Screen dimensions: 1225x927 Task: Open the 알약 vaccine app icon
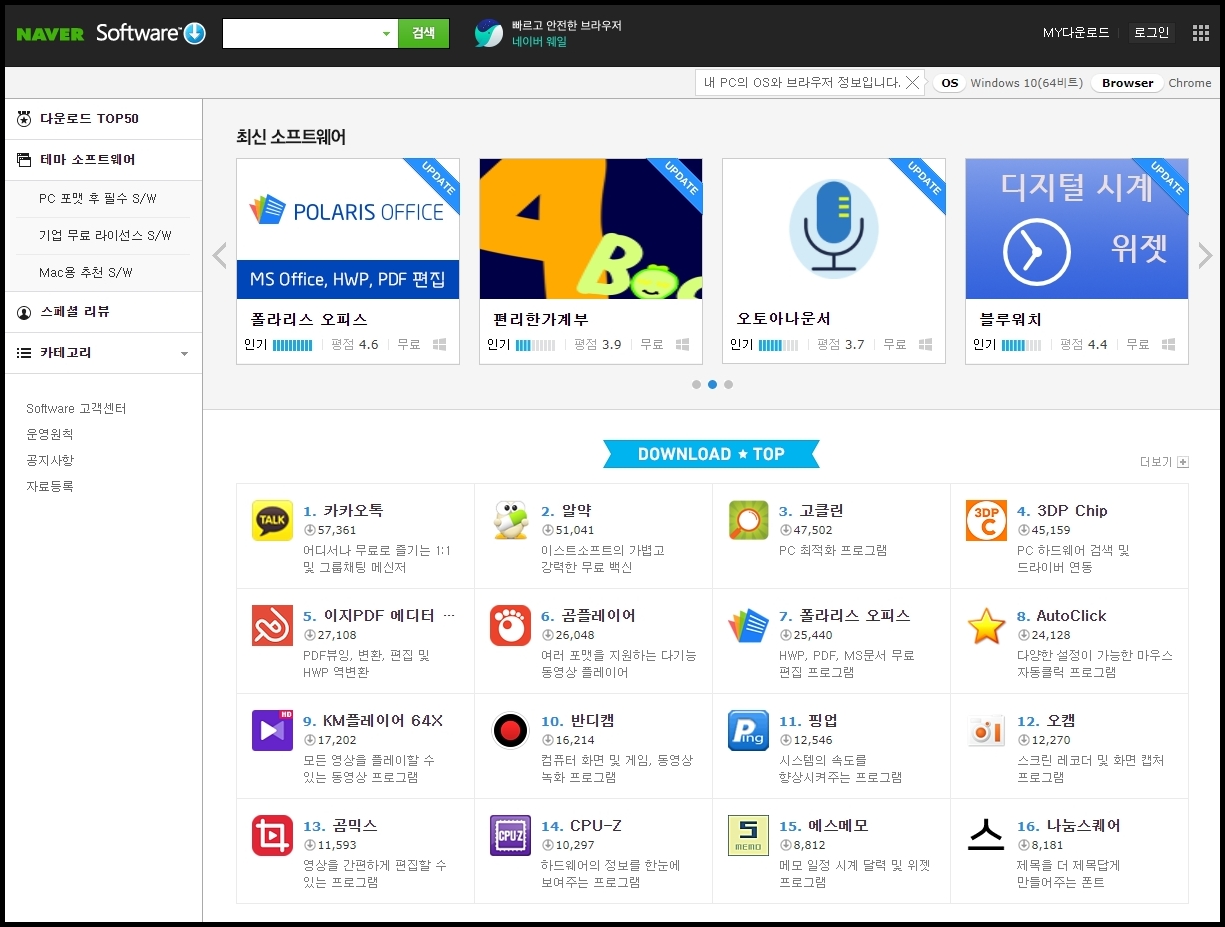pos(510,520)
